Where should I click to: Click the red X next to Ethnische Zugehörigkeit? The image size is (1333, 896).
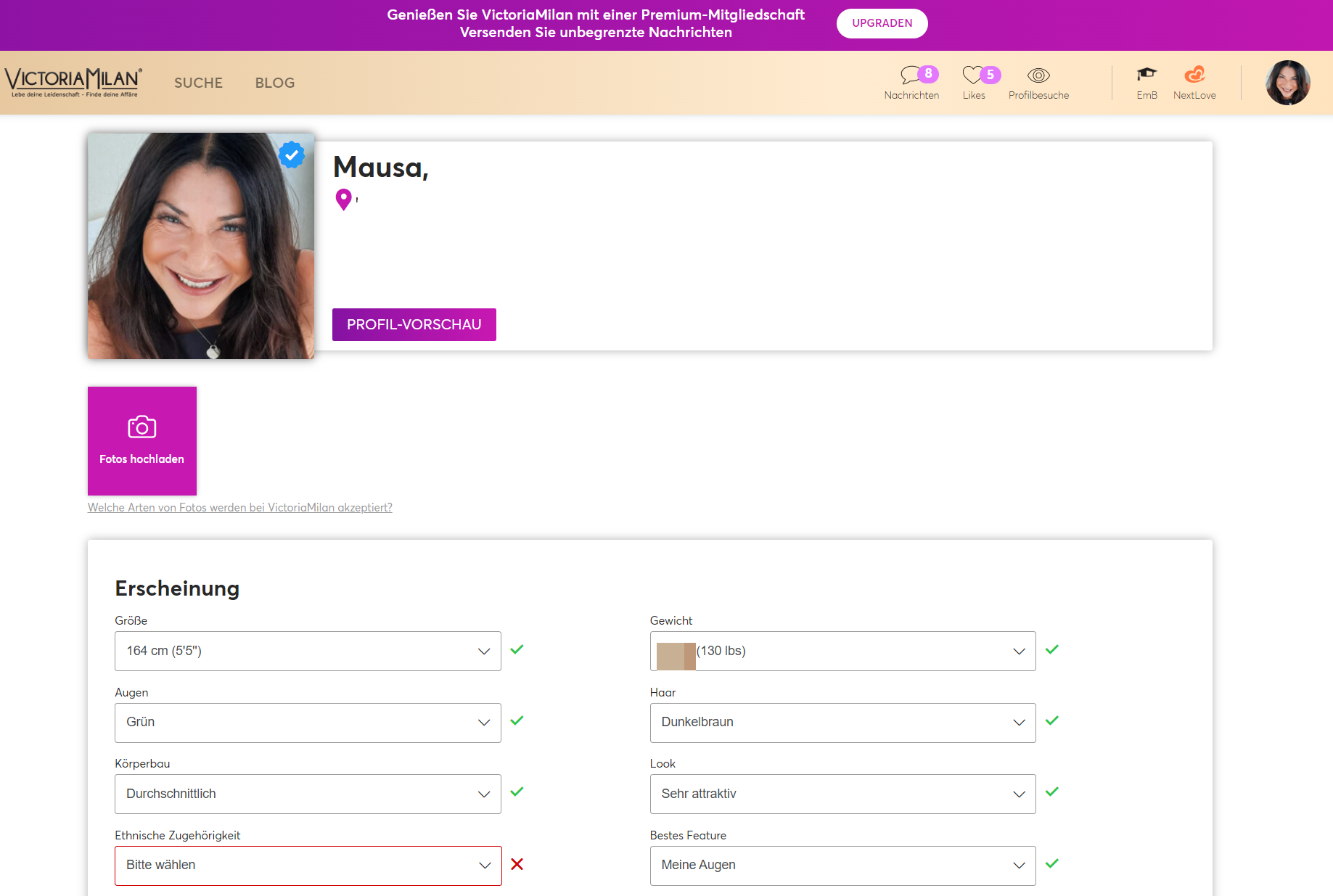coord(517,864)
